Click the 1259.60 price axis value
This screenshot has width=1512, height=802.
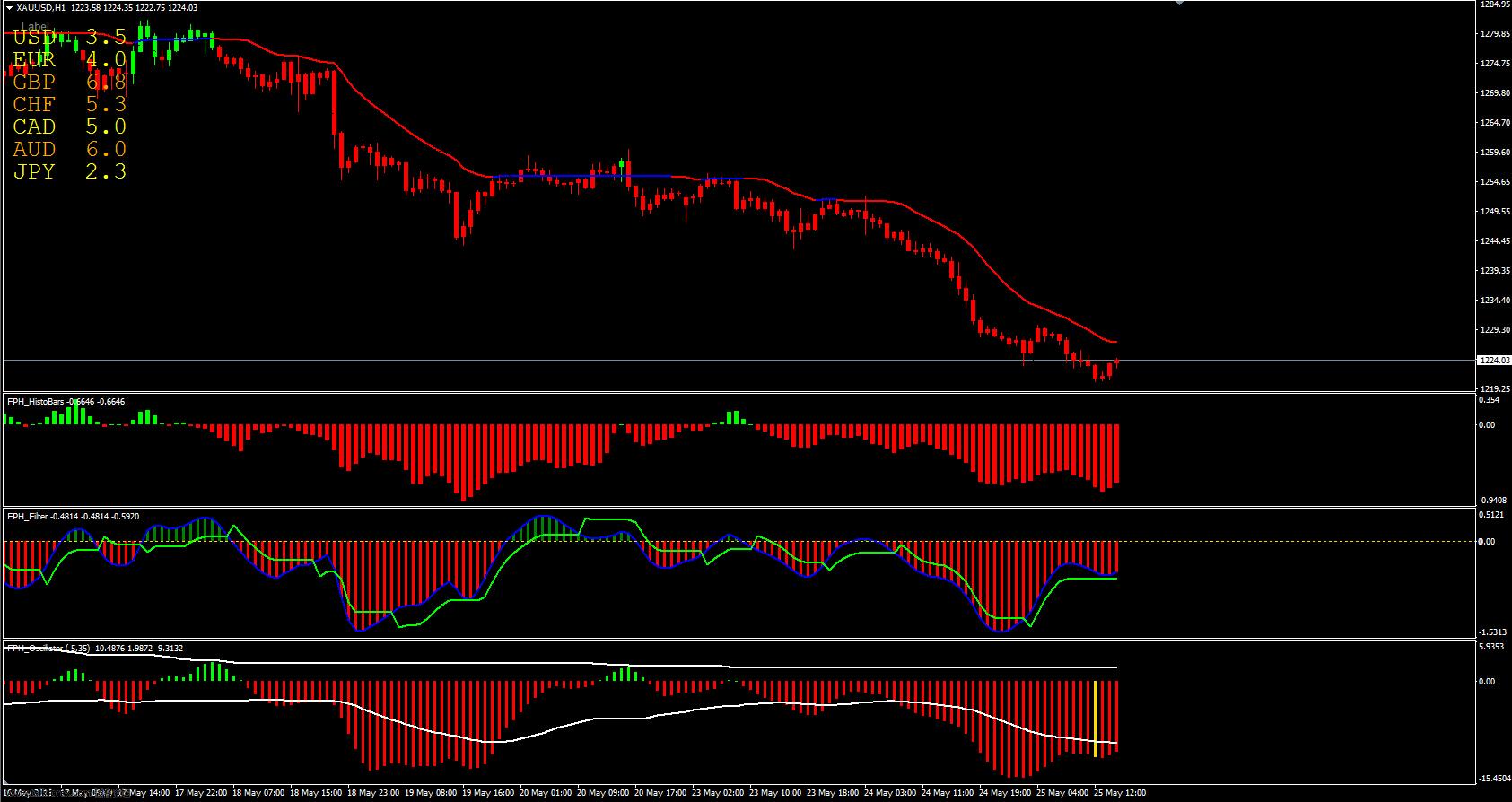1494,152
